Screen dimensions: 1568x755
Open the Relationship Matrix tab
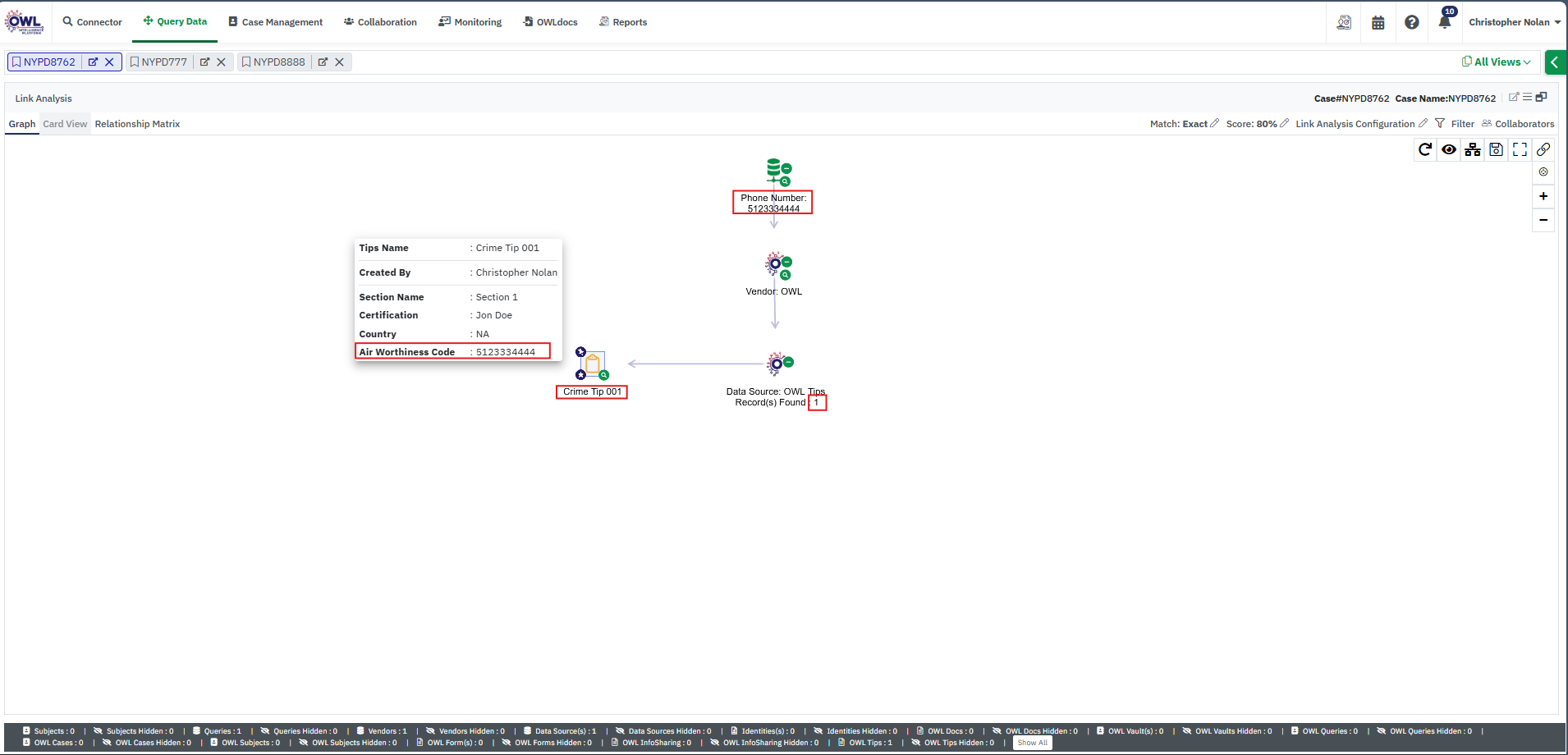tap(137, 124)
